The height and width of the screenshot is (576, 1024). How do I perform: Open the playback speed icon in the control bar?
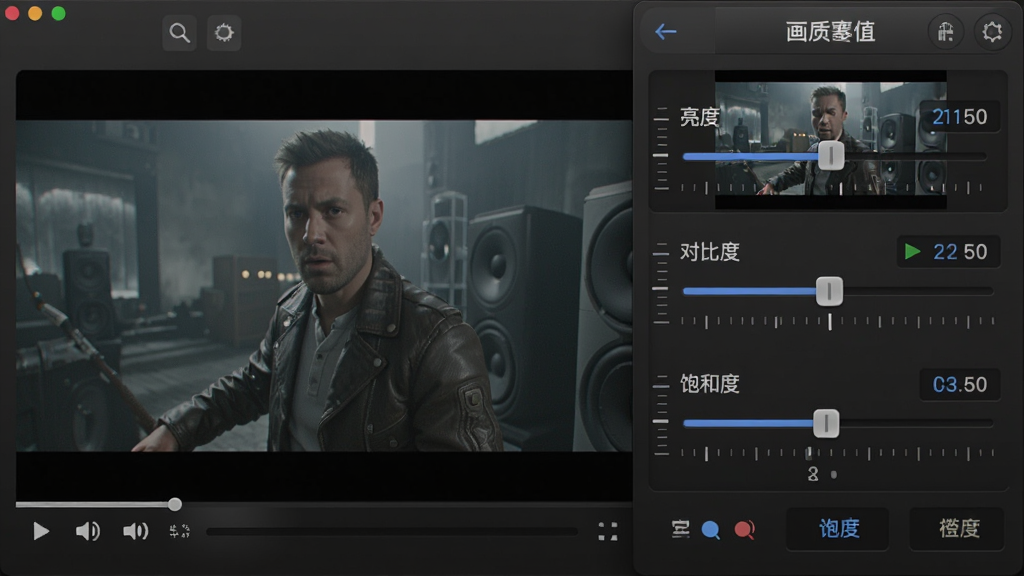pos(180,531)
